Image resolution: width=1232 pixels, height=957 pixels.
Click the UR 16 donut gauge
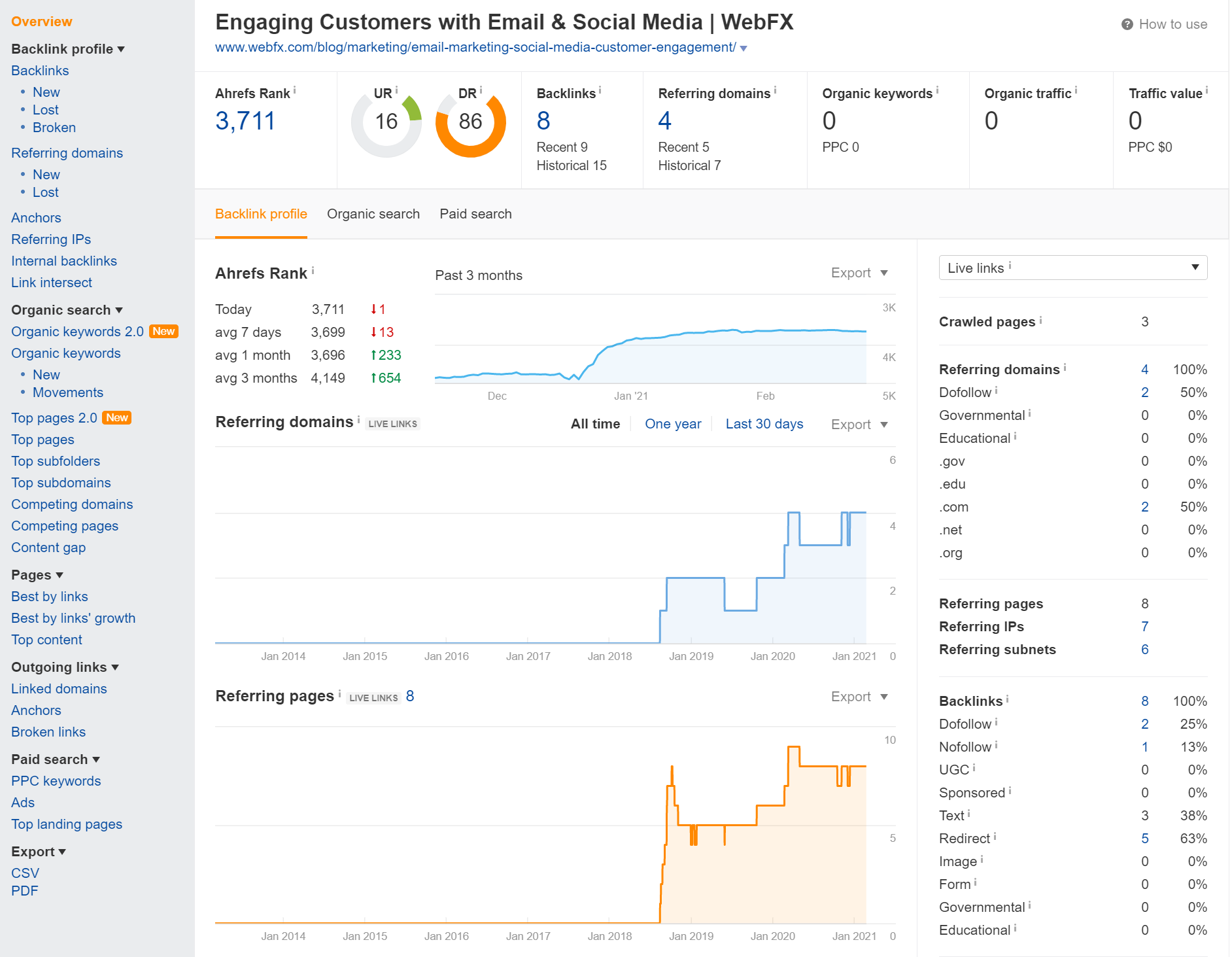(x=386, y=122)
